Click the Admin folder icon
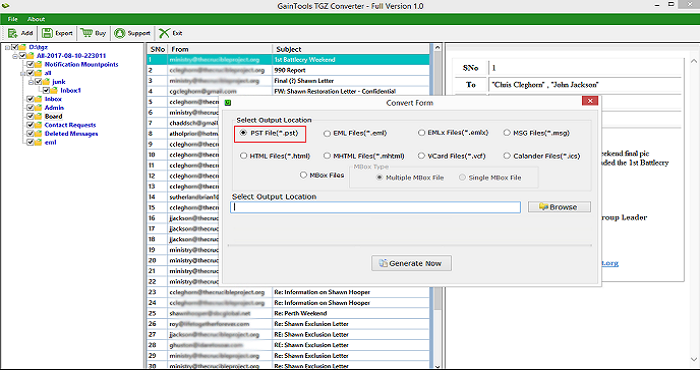The image size is (700, 370). [x=38, y=108]
